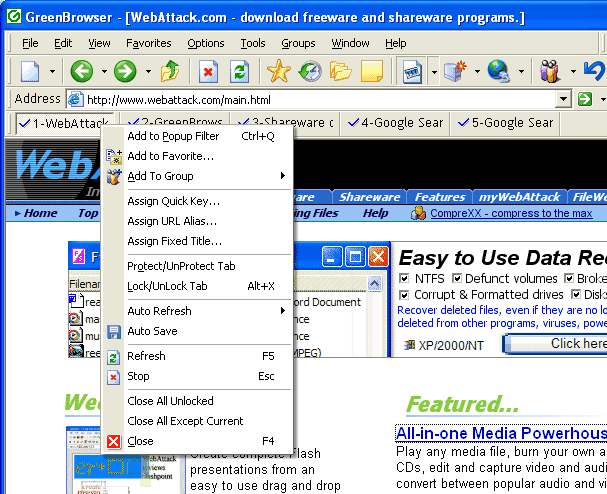This screenshot has height=494, width=607.
Task: Open dropdown arrow next to text page icon
Action: tap(434, 72)
